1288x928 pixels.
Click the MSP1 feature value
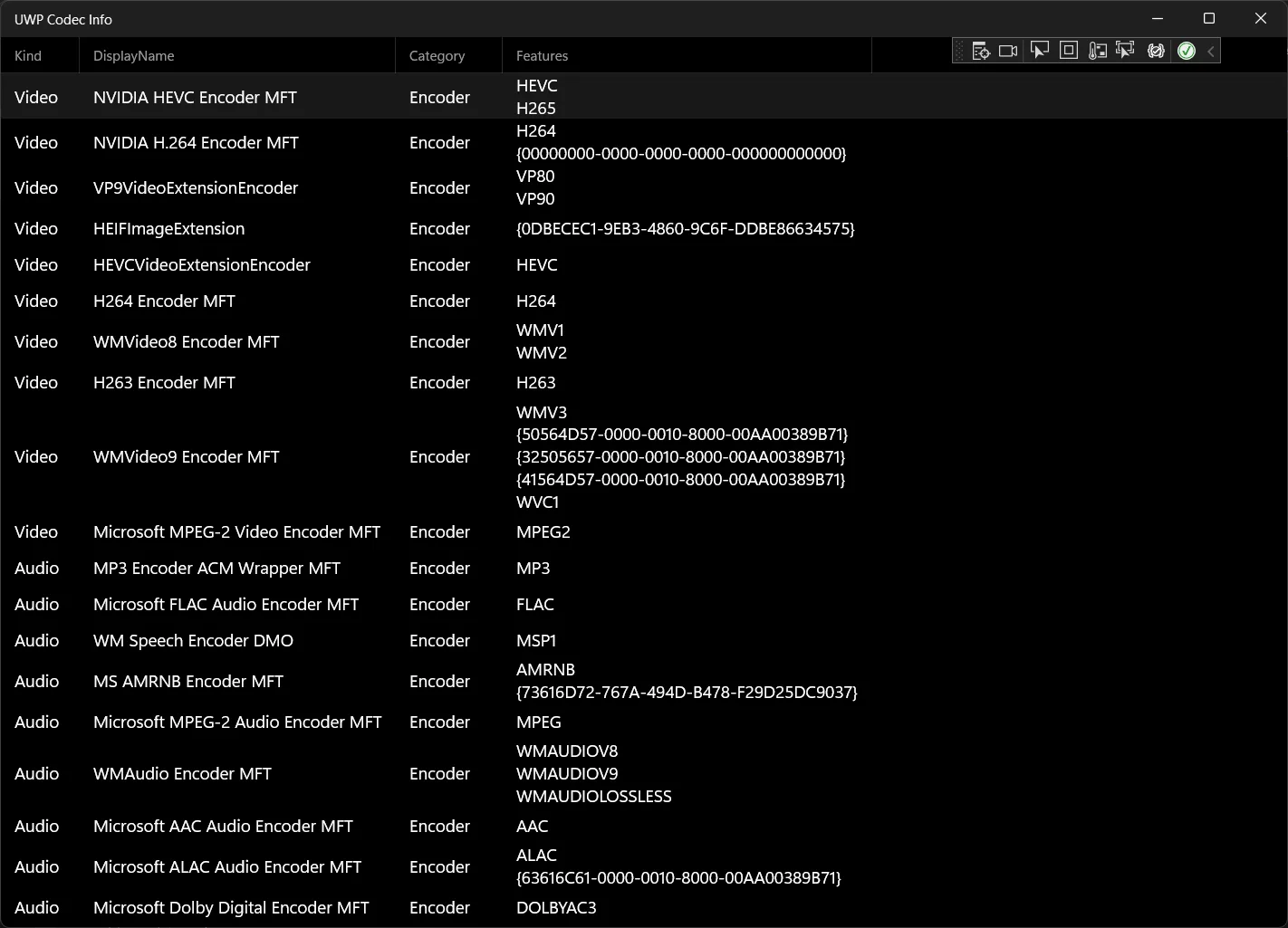pos(536,640)
